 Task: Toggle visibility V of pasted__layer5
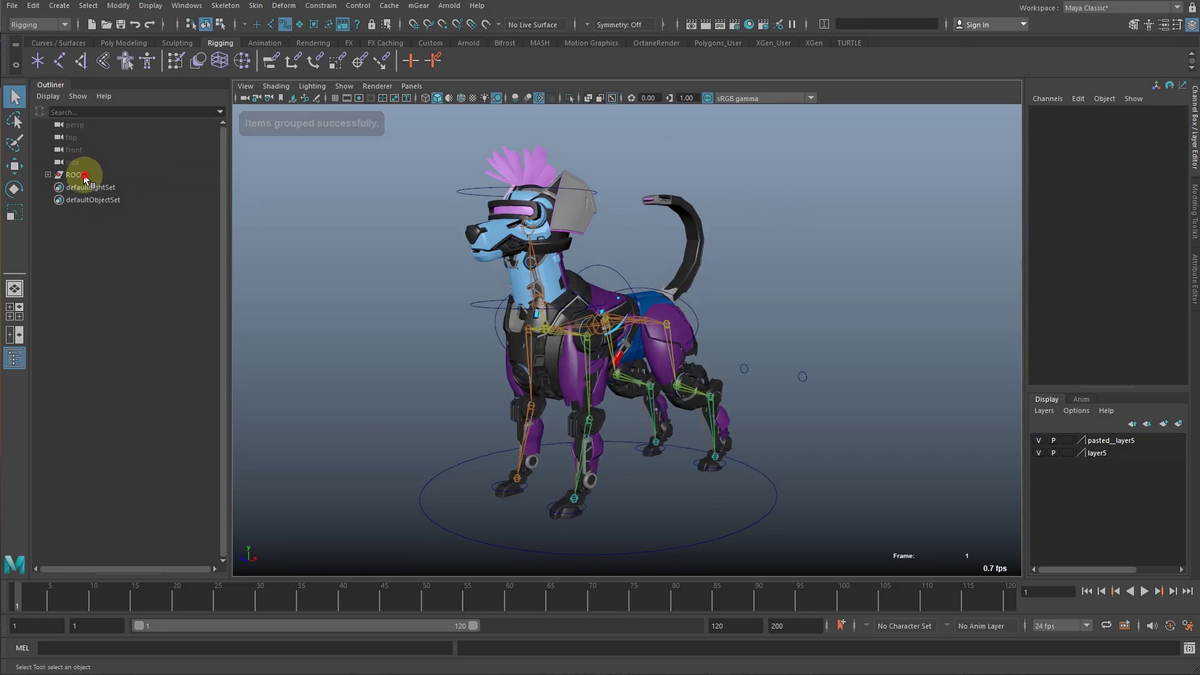click(1038, 440)
